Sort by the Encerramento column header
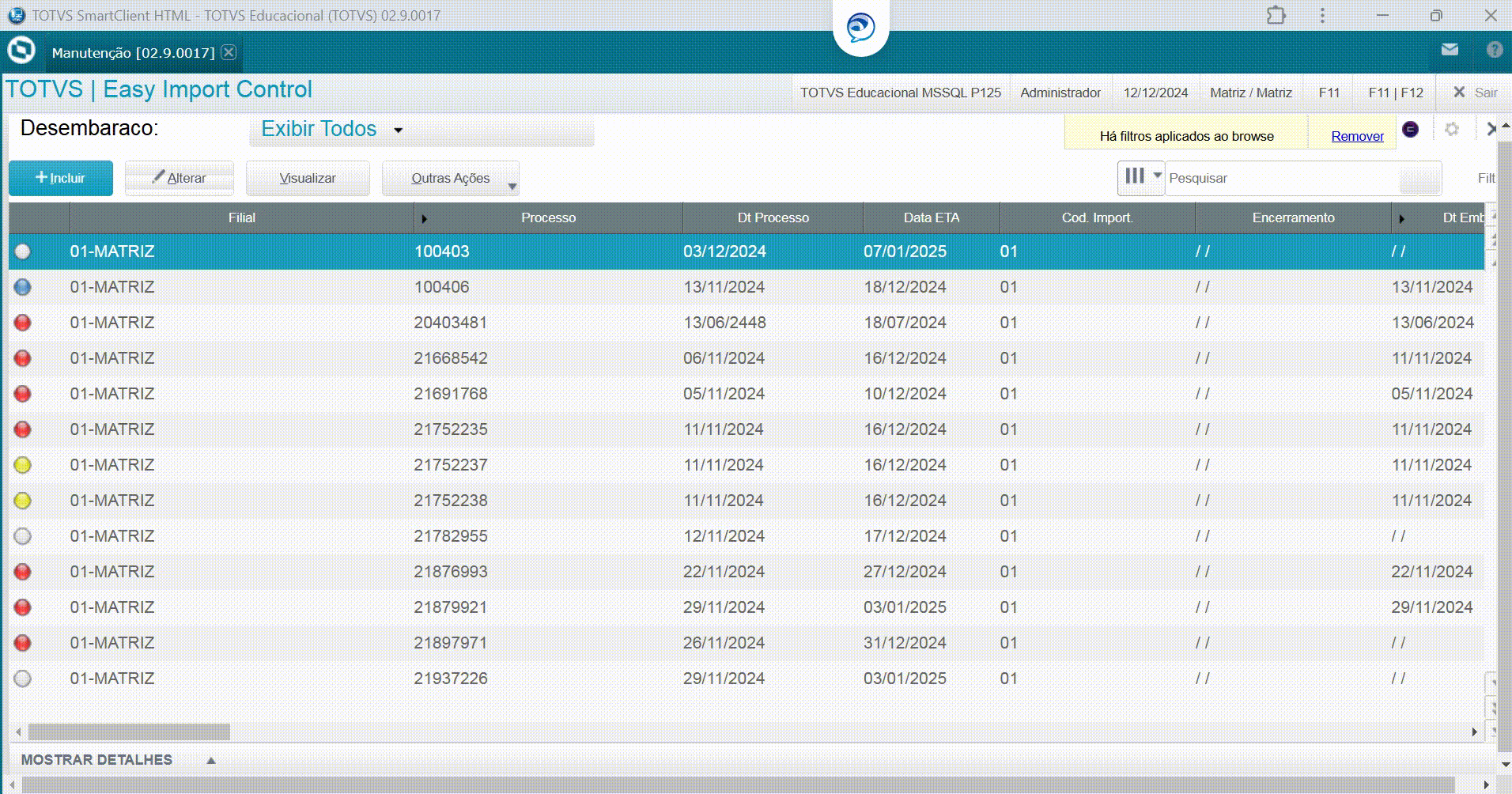 (x=1294, y=218)
